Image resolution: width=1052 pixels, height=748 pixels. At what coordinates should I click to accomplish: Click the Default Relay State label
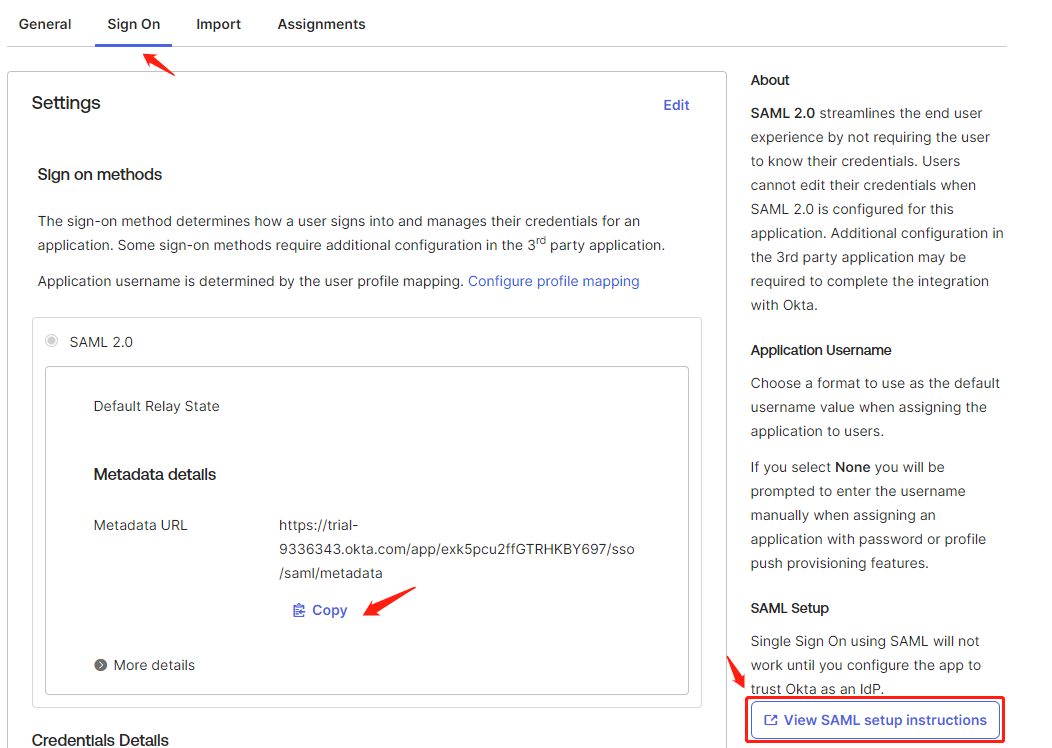[x=156, y=407]
